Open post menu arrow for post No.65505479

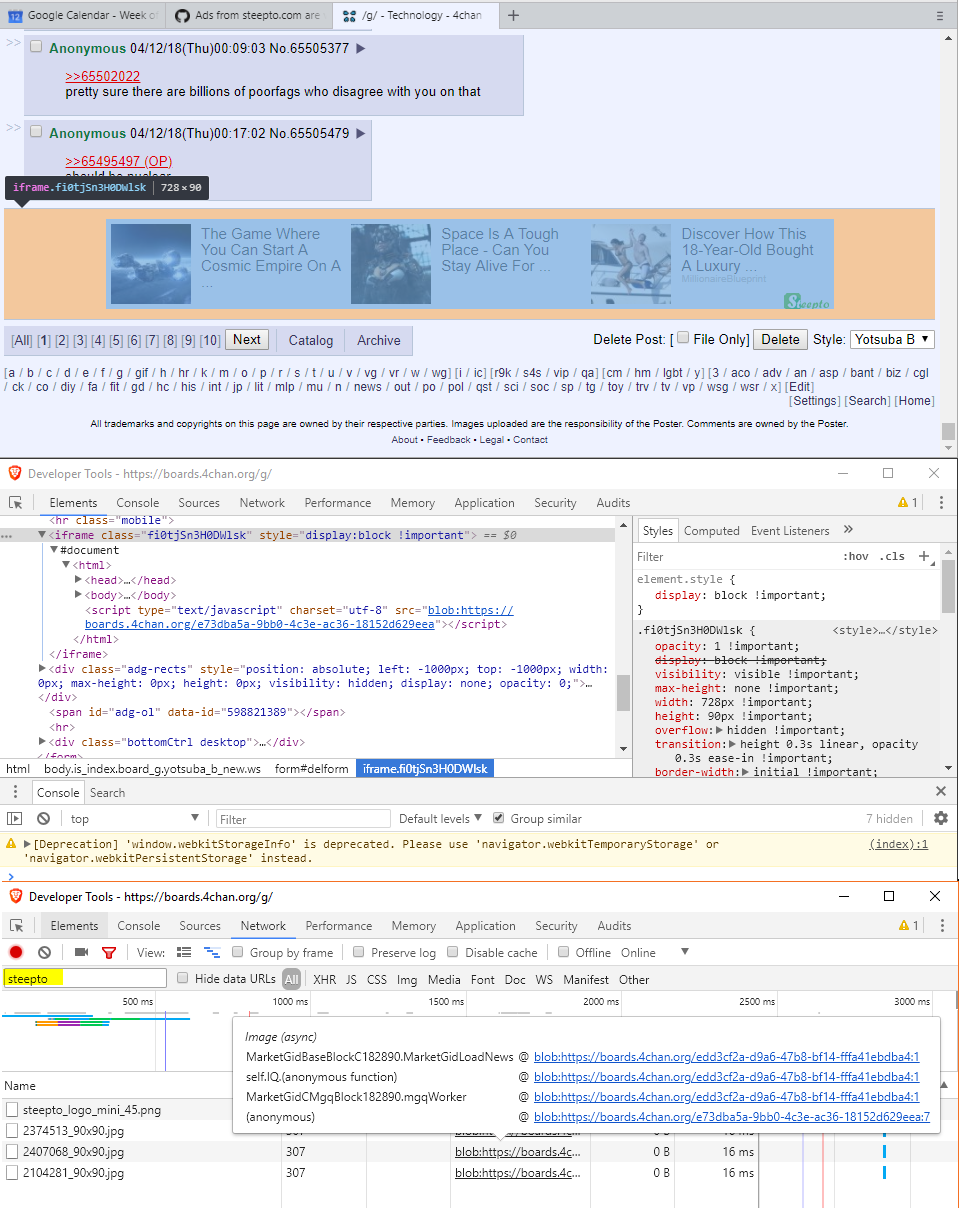(361, 133)
